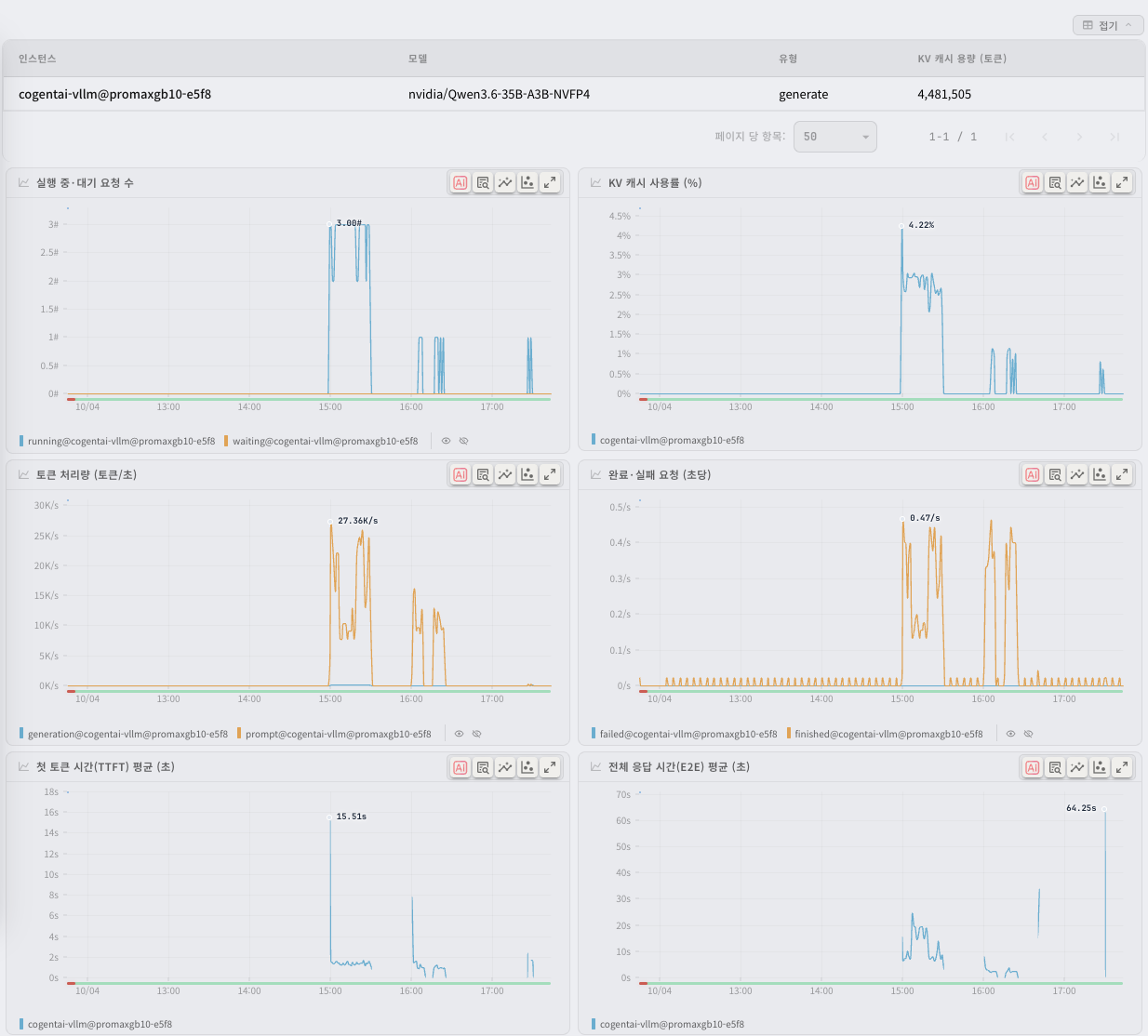Open data search for 토큰 처리량 chart
This screenshot has width=1148, height=1036.
tap(483, 474)
